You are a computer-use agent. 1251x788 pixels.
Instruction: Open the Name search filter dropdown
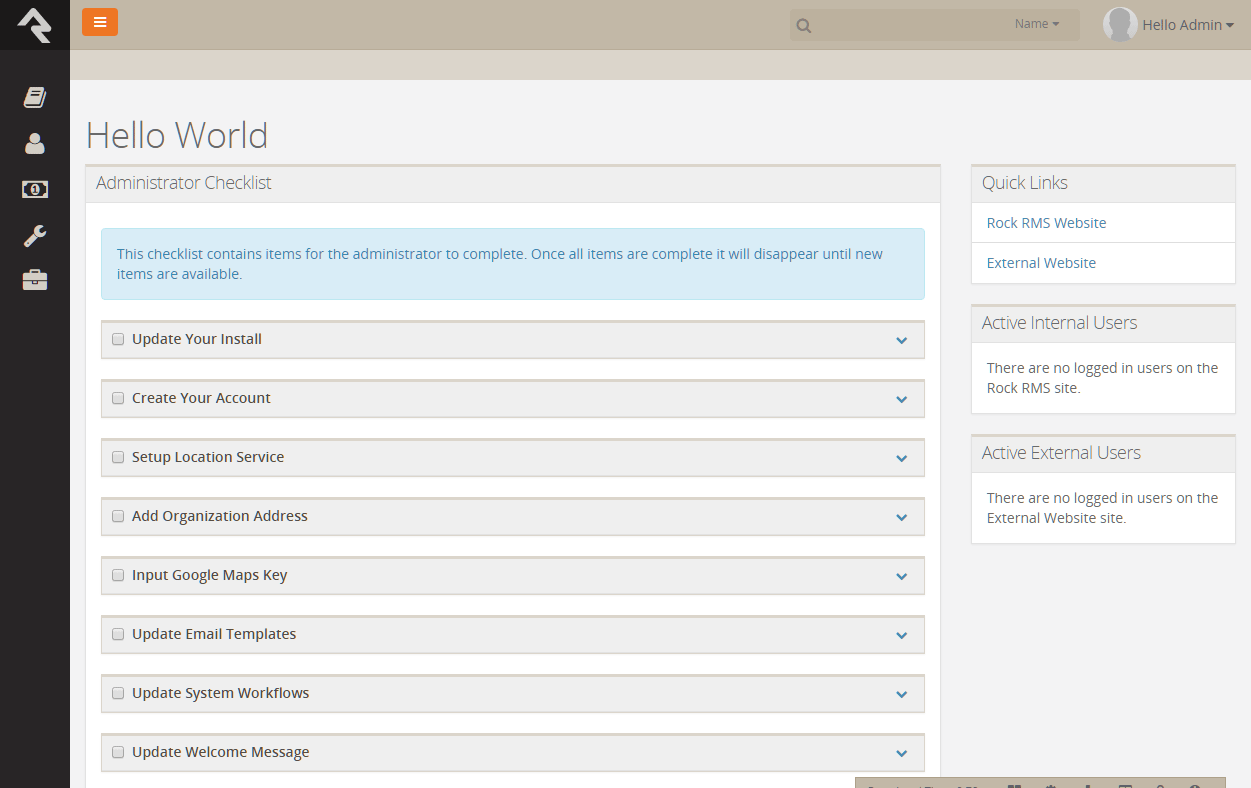click(1036, 24)
